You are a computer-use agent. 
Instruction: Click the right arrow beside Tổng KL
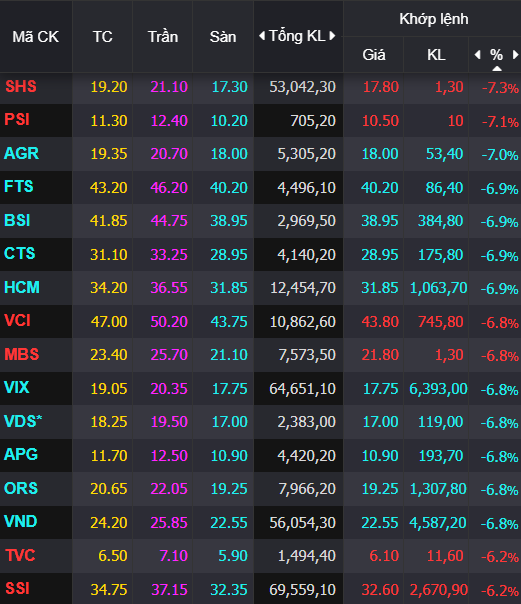[332, 36]
